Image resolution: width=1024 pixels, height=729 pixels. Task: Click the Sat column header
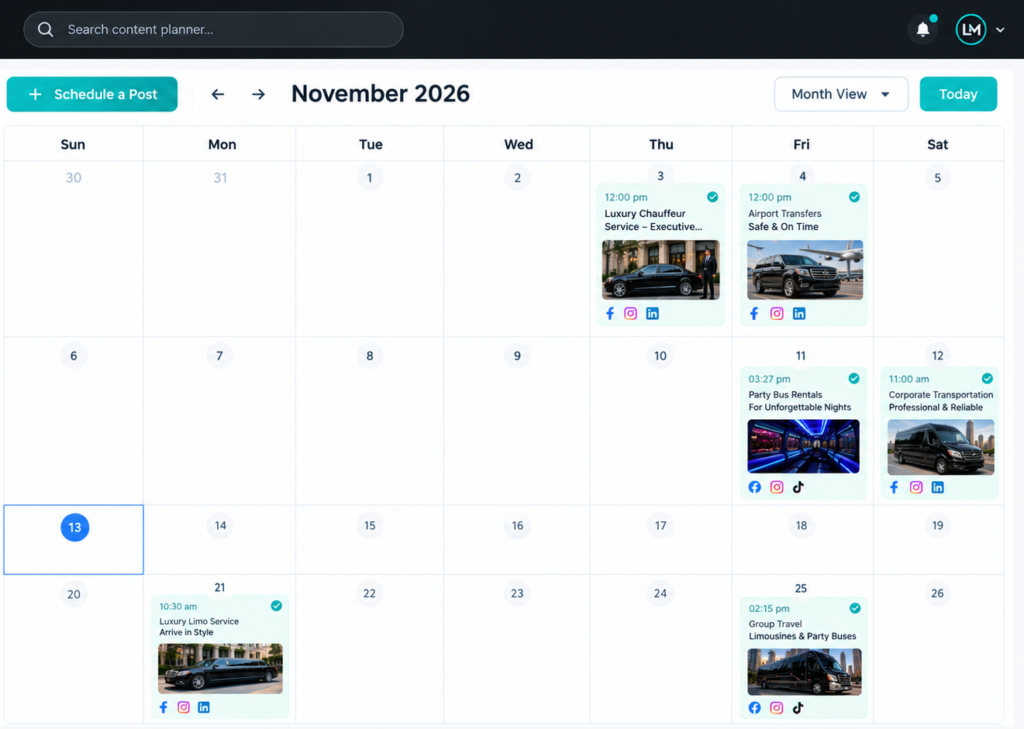(937, 144)
